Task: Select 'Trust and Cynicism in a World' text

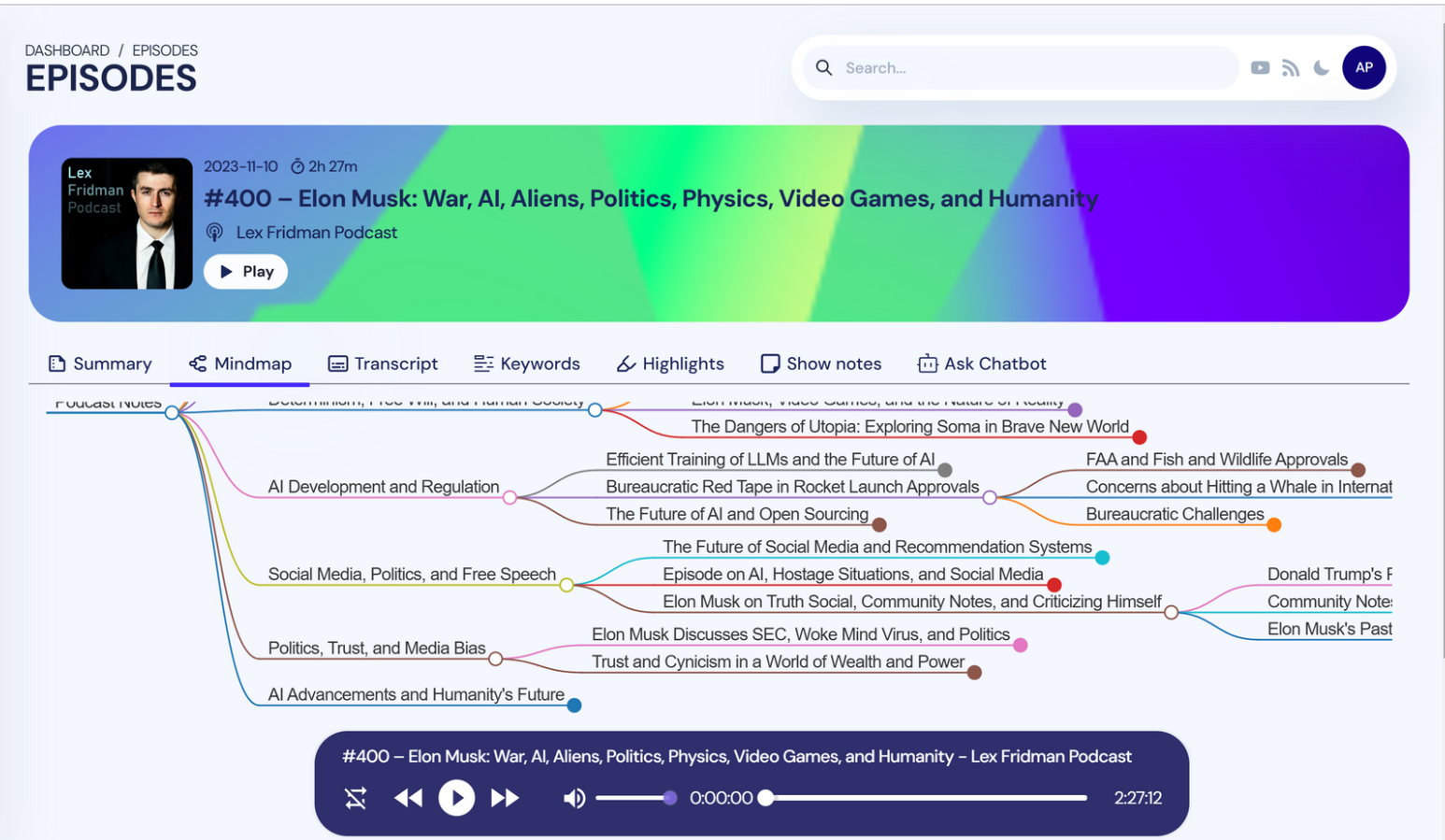Action: point(778,662)
